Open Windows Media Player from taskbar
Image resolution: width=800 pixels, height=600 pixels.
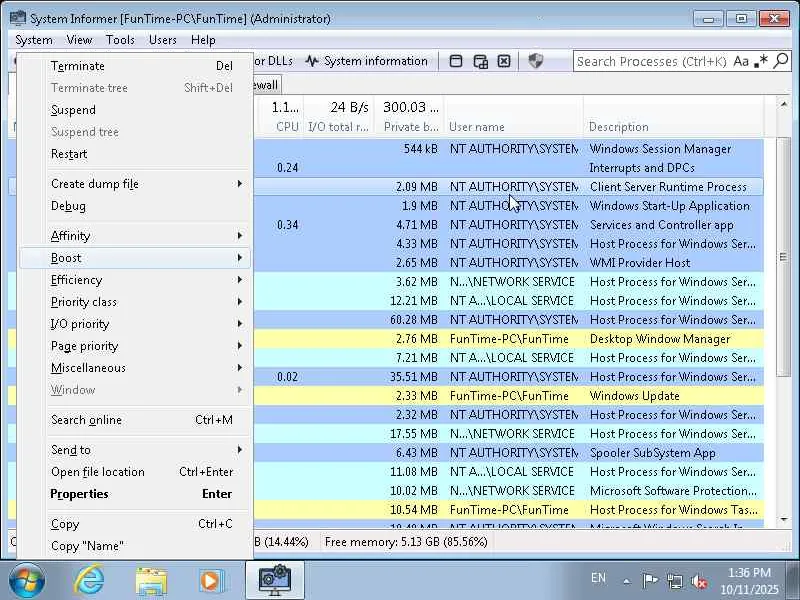click(211, 581)
